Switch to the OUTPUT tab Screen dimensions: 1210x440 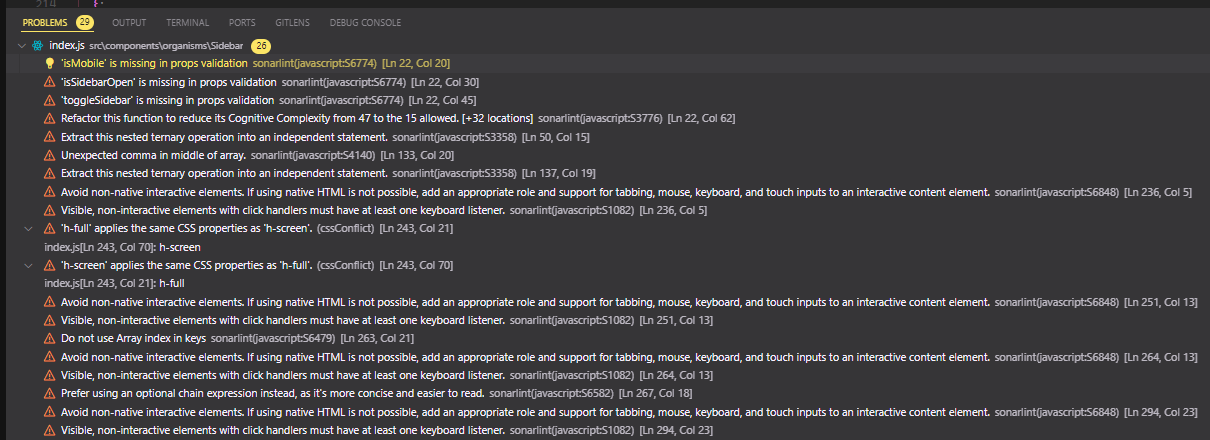coord(129,22)
